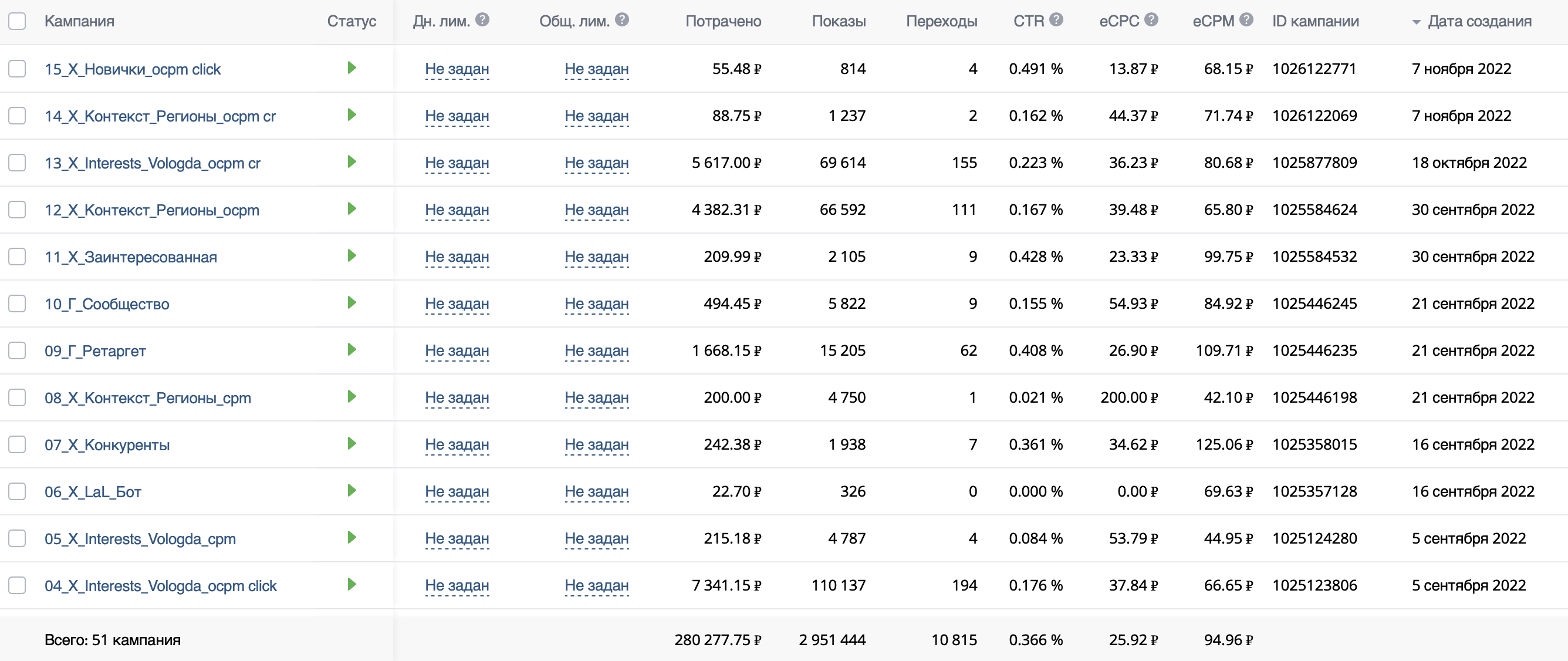Toggle play status of 06_Х_LaL_Бот campaign
1568x661 pixels.
[x=352, y=491]
